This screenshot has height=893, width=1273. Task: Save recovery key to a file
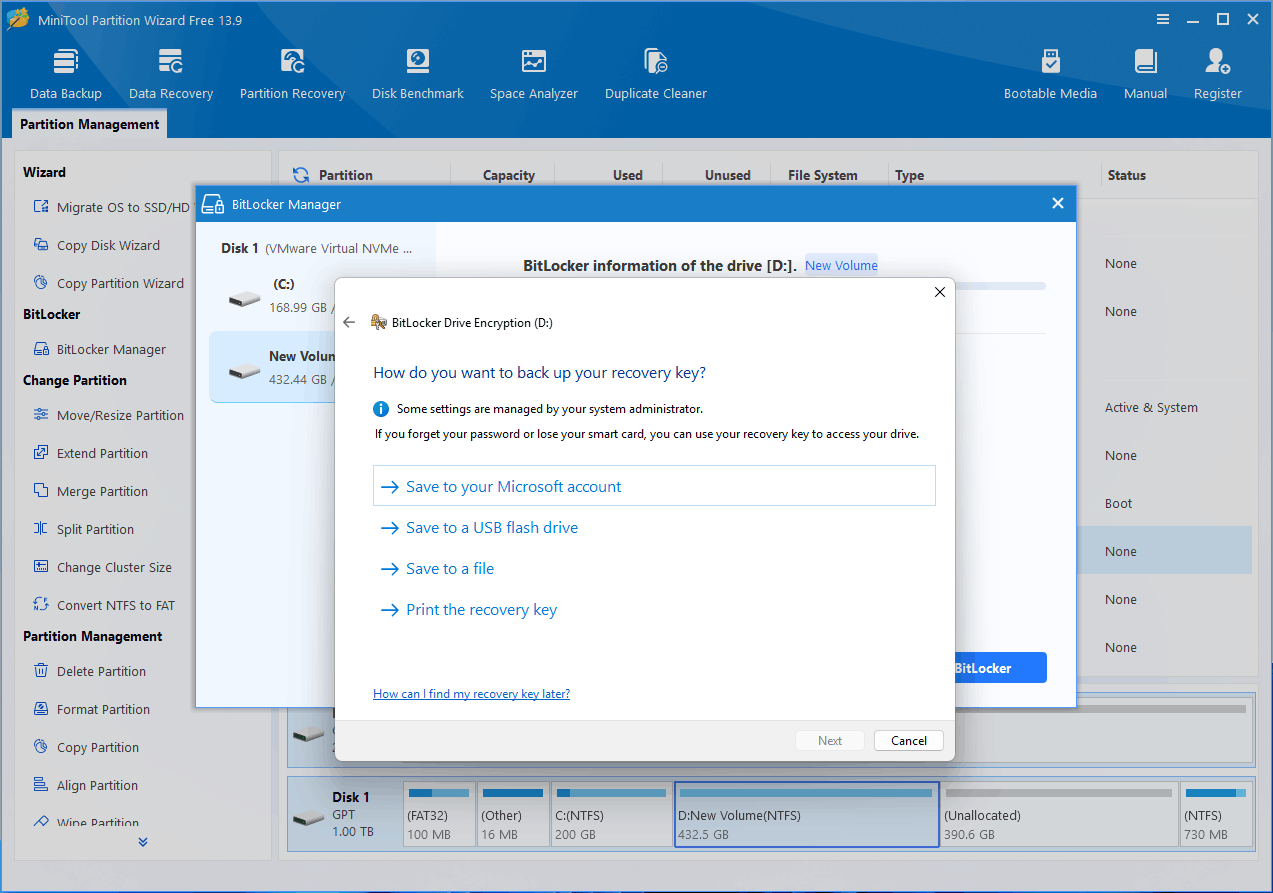437,568
